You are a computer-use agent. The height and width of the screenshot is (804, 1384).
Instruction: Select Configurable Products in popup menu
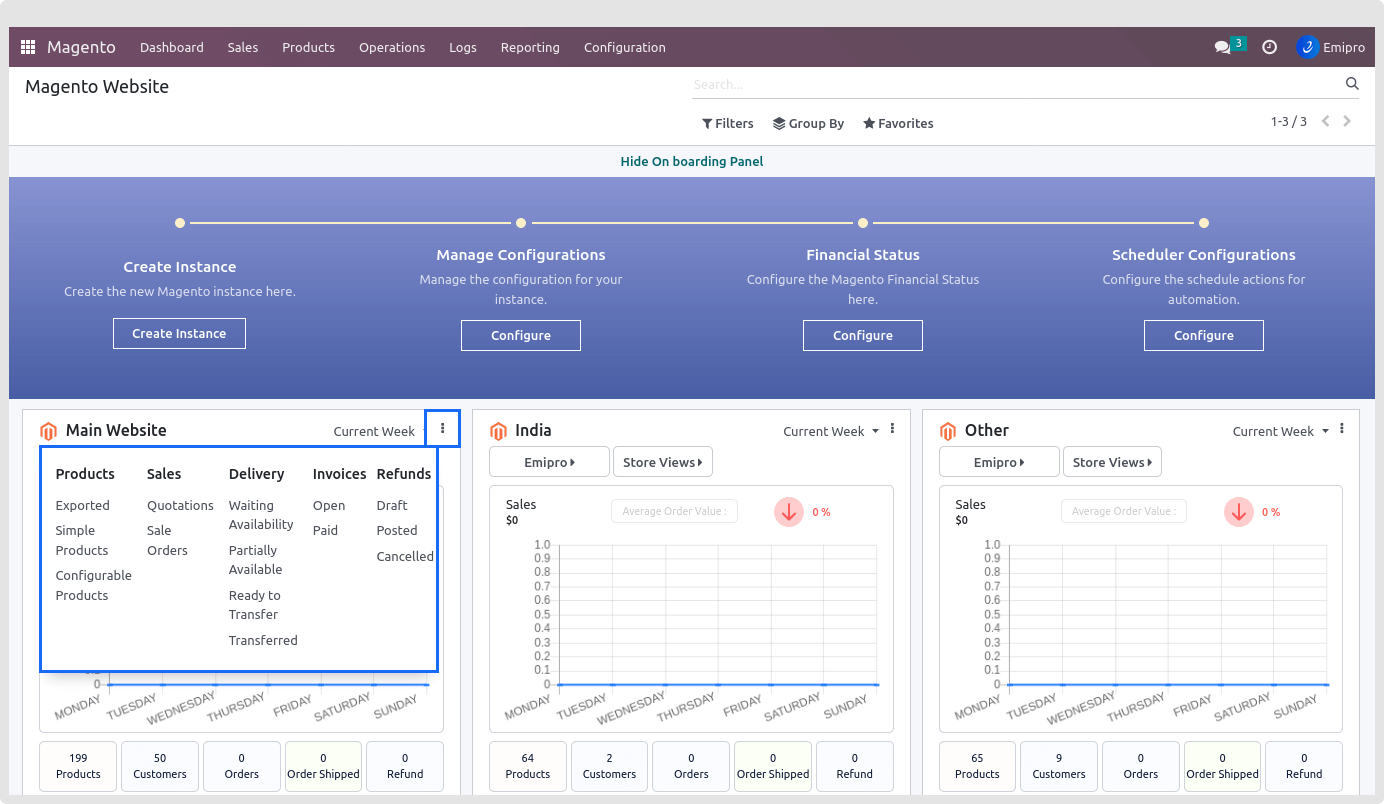pyautogui.click(x=93, y=585)
